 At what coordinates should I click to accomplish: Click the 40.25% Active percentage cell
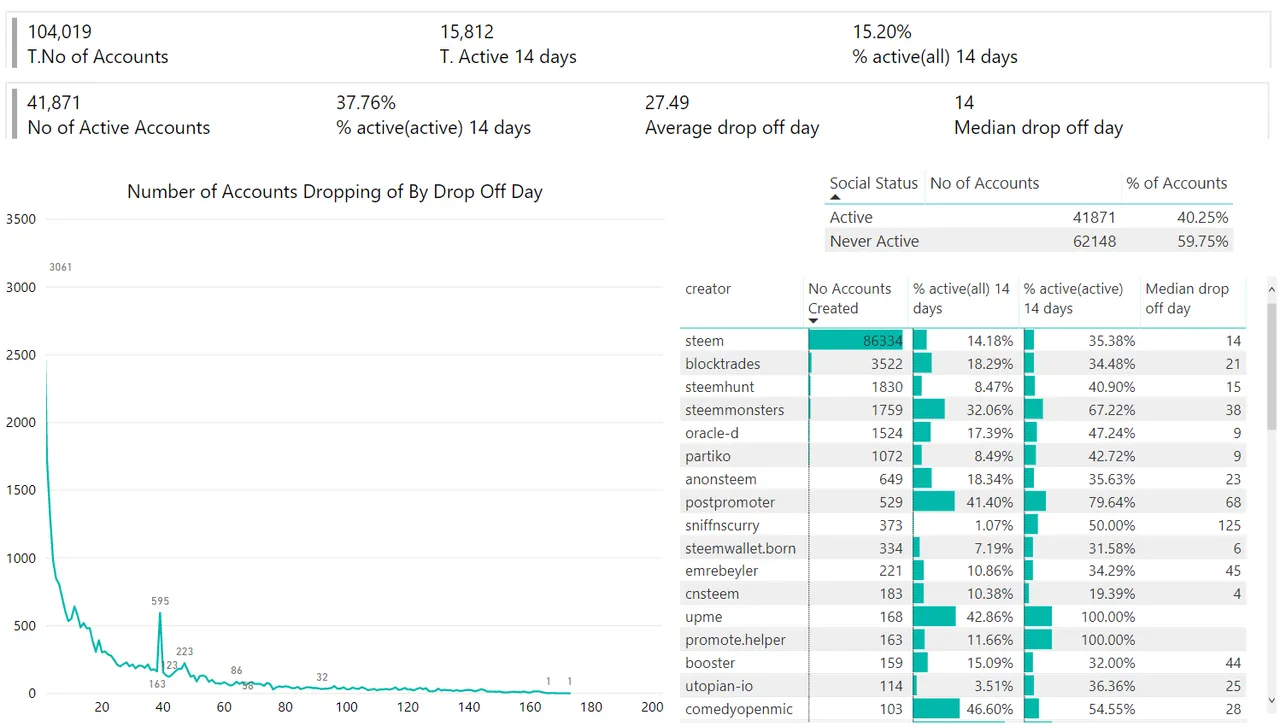[1203, 217]
